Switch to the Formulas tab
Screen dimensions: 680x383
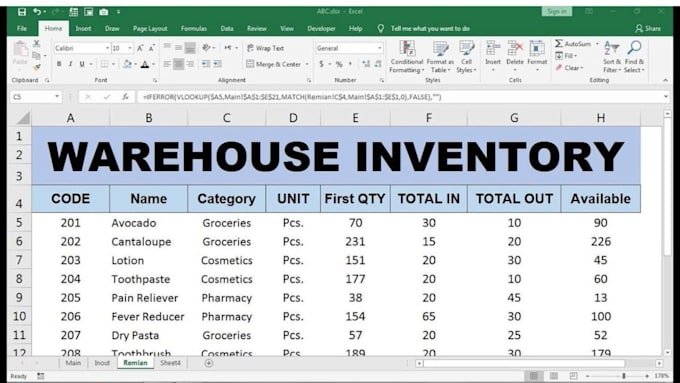tap(193, 29)
